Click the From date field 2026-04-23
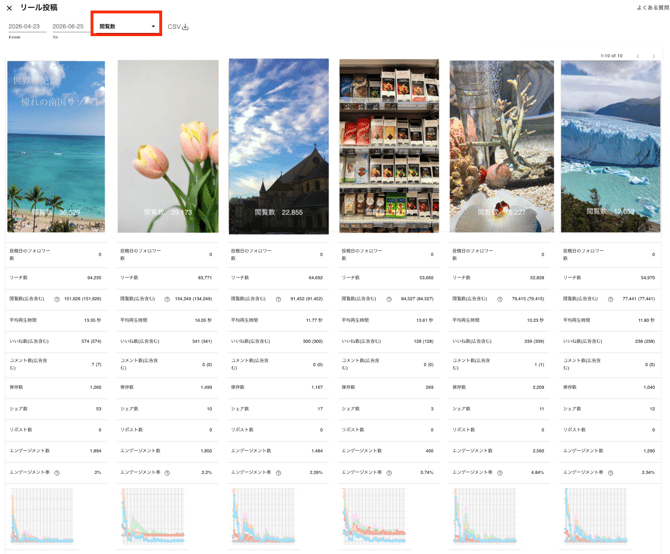Screen dimensions: 670x554 click(x=27, y=26)
